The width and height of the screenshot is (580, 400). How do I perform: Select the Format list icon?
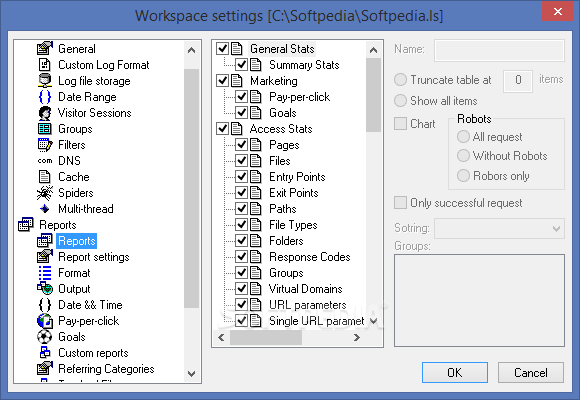(x=45, y=273)
